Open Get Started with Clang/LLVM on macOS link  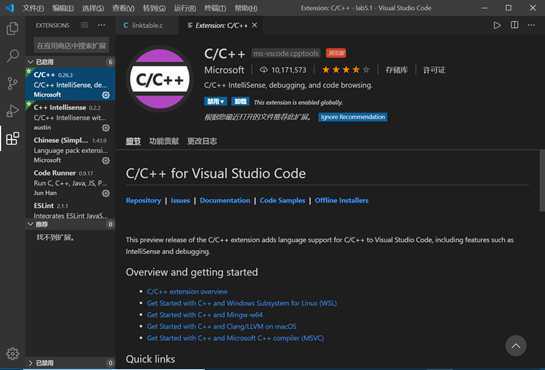[221, 326]
